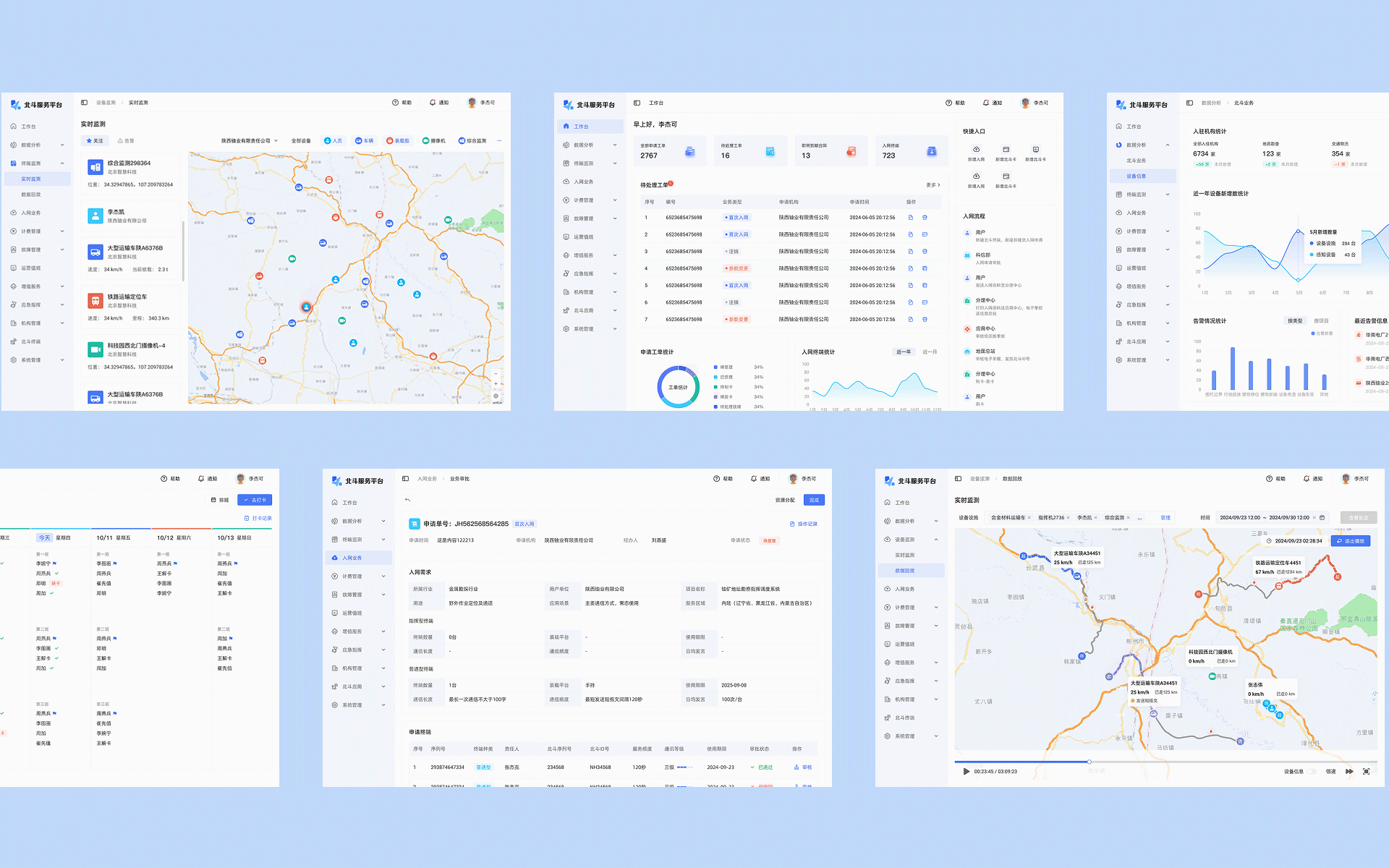
Task: Click the map locate icon below zoom buttons
Action: (496, 396)
